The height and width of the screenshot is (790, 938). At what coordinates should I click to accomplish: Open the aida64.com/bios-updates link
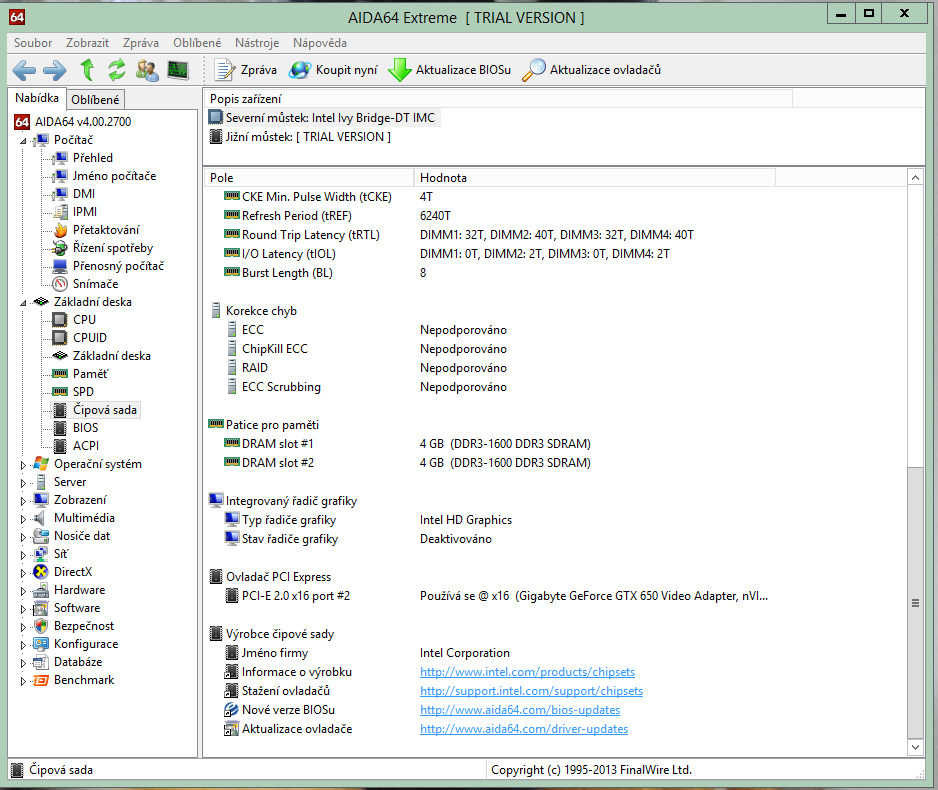coord(520,710)
